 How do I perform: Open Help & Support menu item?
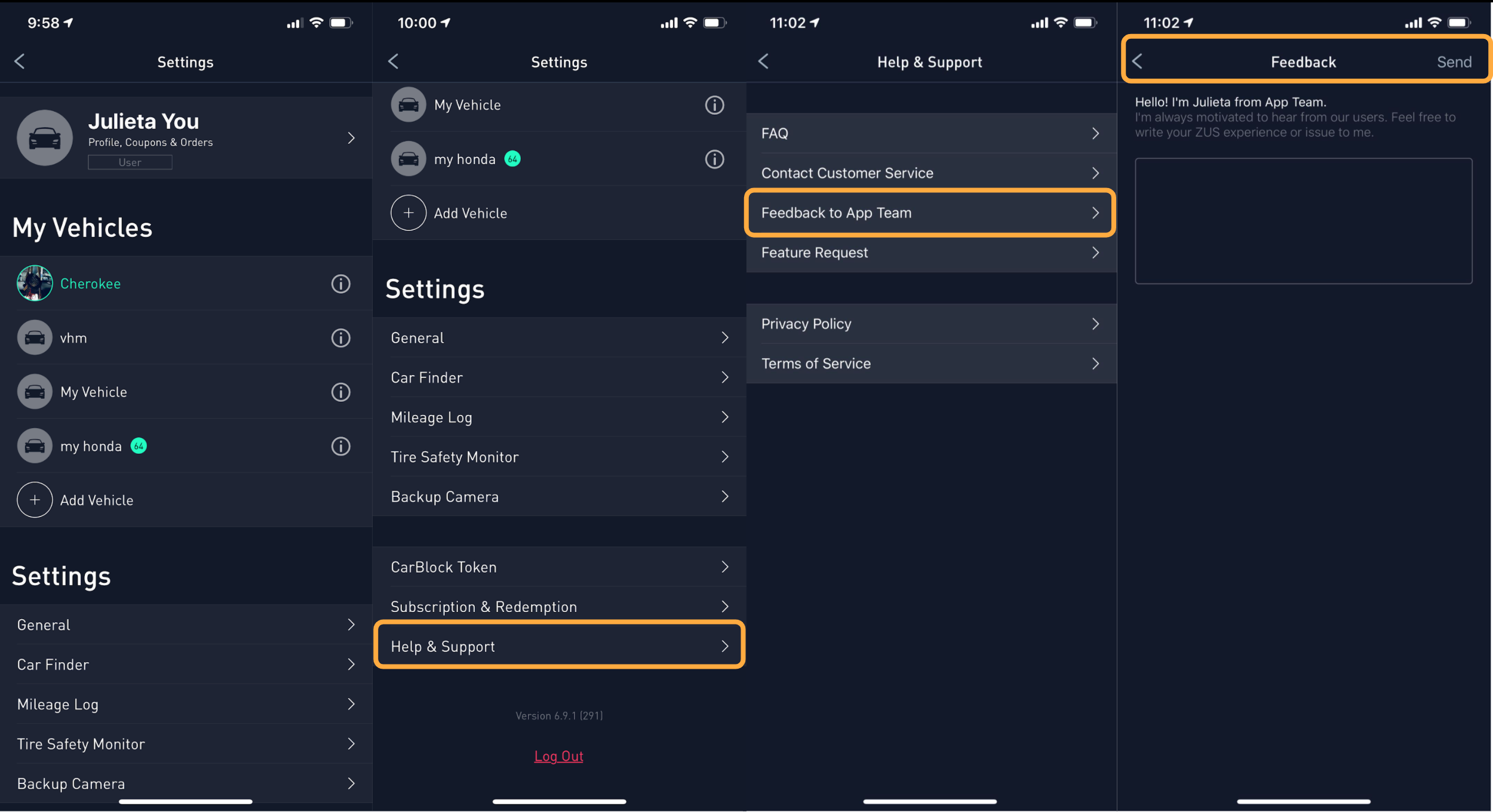(560, 646)
